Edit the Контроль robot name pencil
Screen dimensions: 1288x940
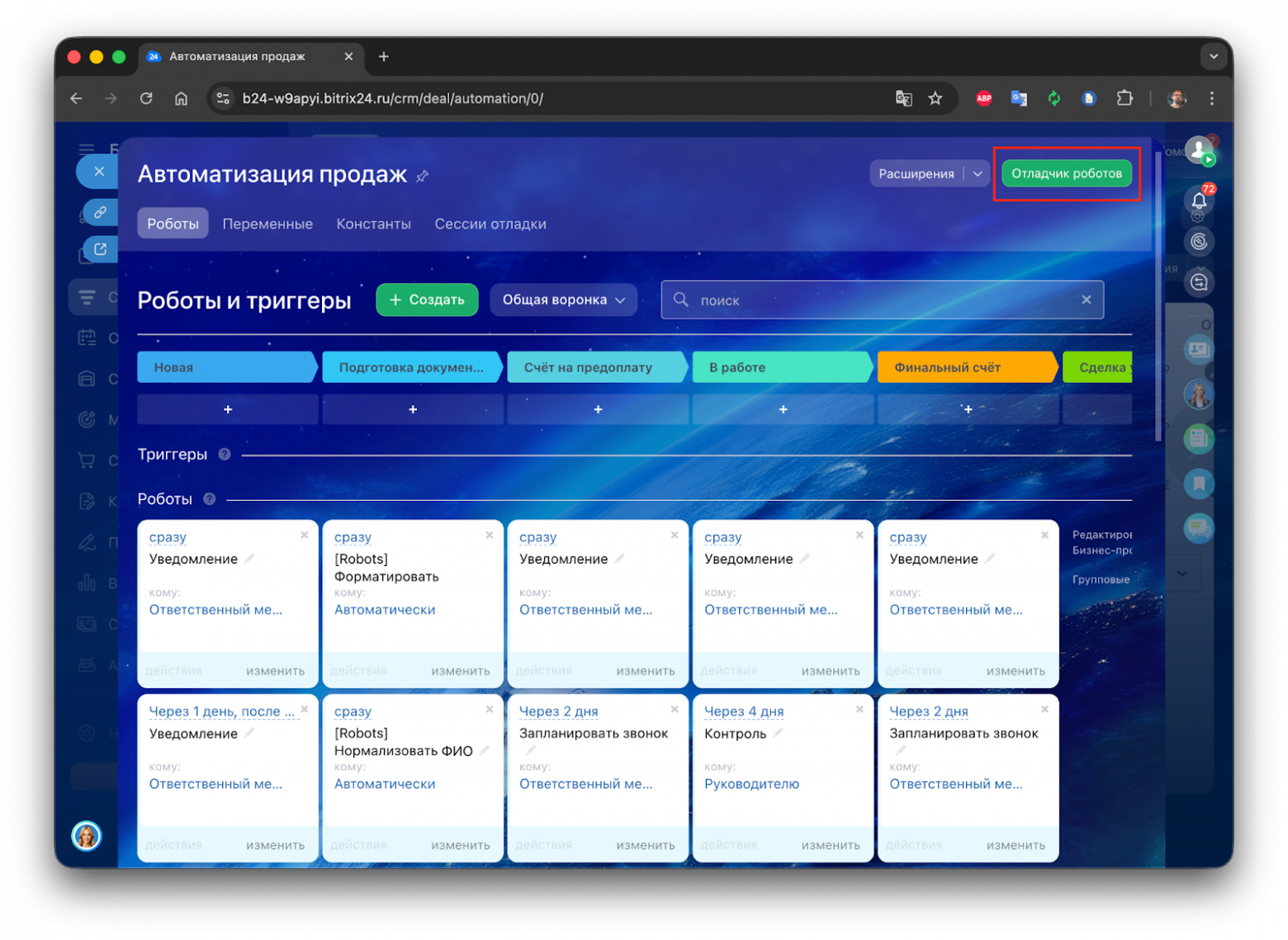(778, 733)
